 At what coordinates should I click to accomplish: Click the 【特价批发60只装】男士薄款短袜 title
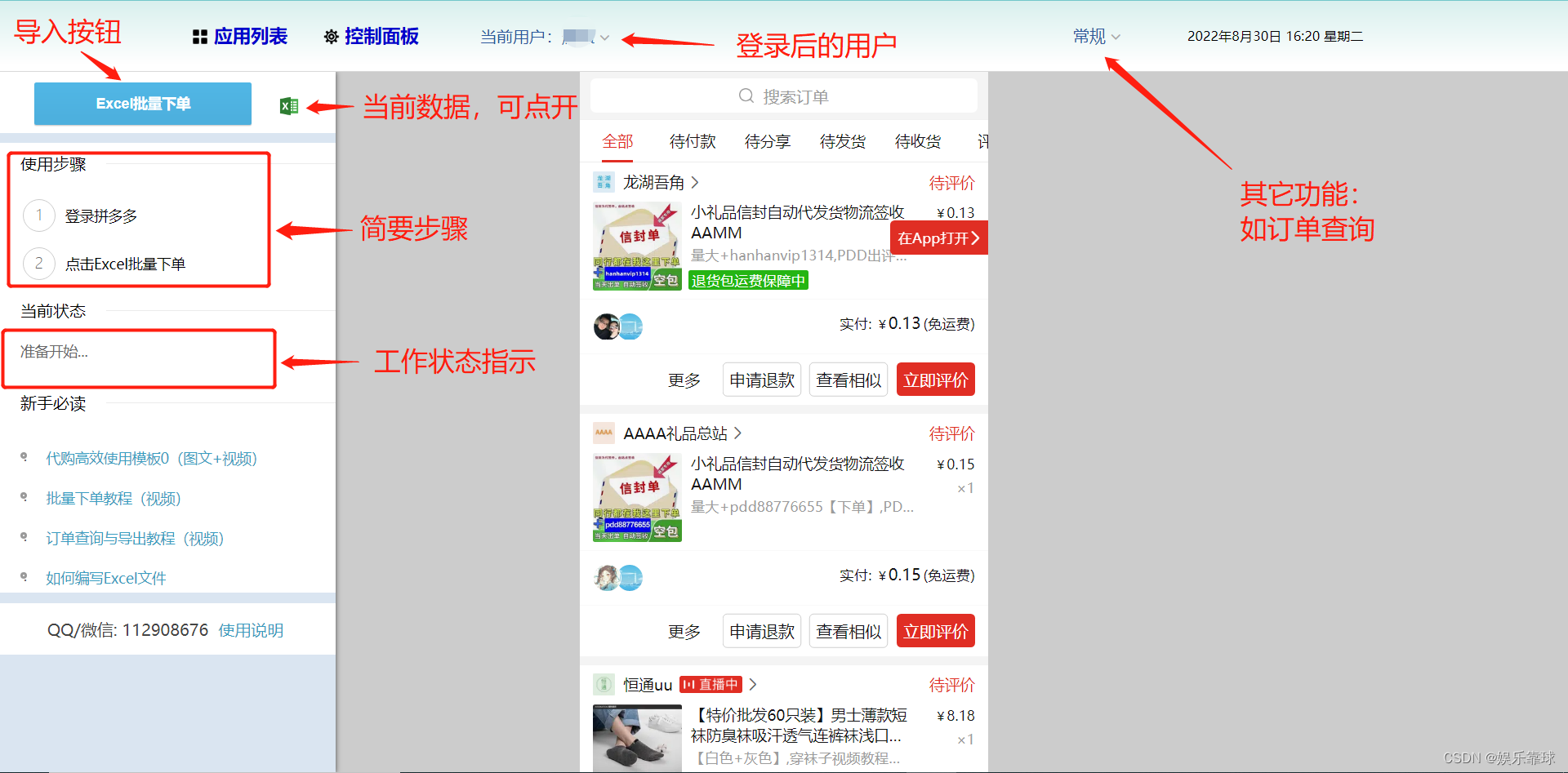pyautogui.click(x=799, y=726)
